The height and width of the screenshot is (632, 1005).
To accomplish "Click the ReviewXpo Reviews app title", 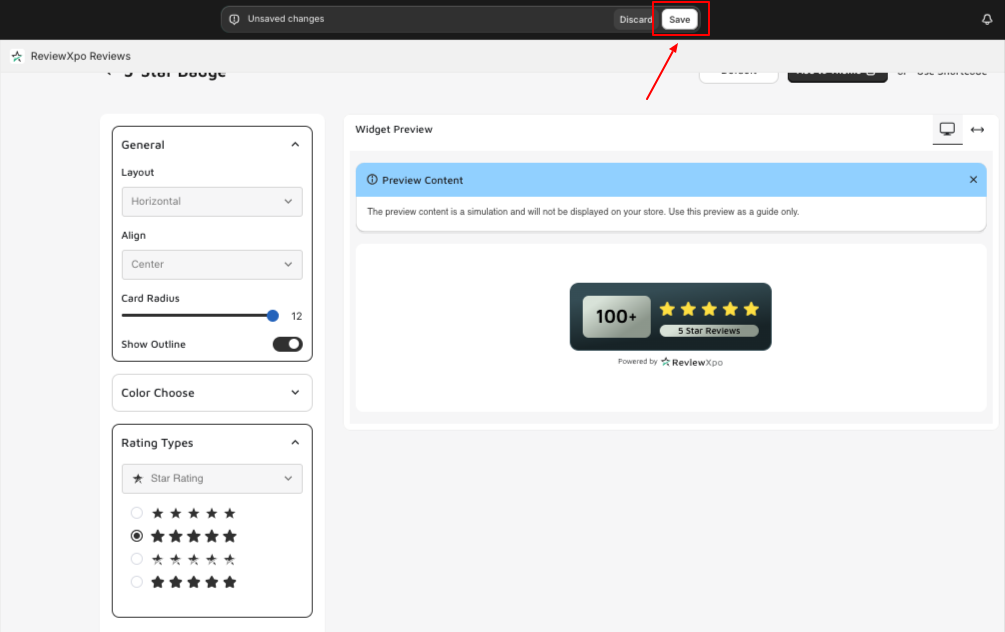I will point(81,56).
